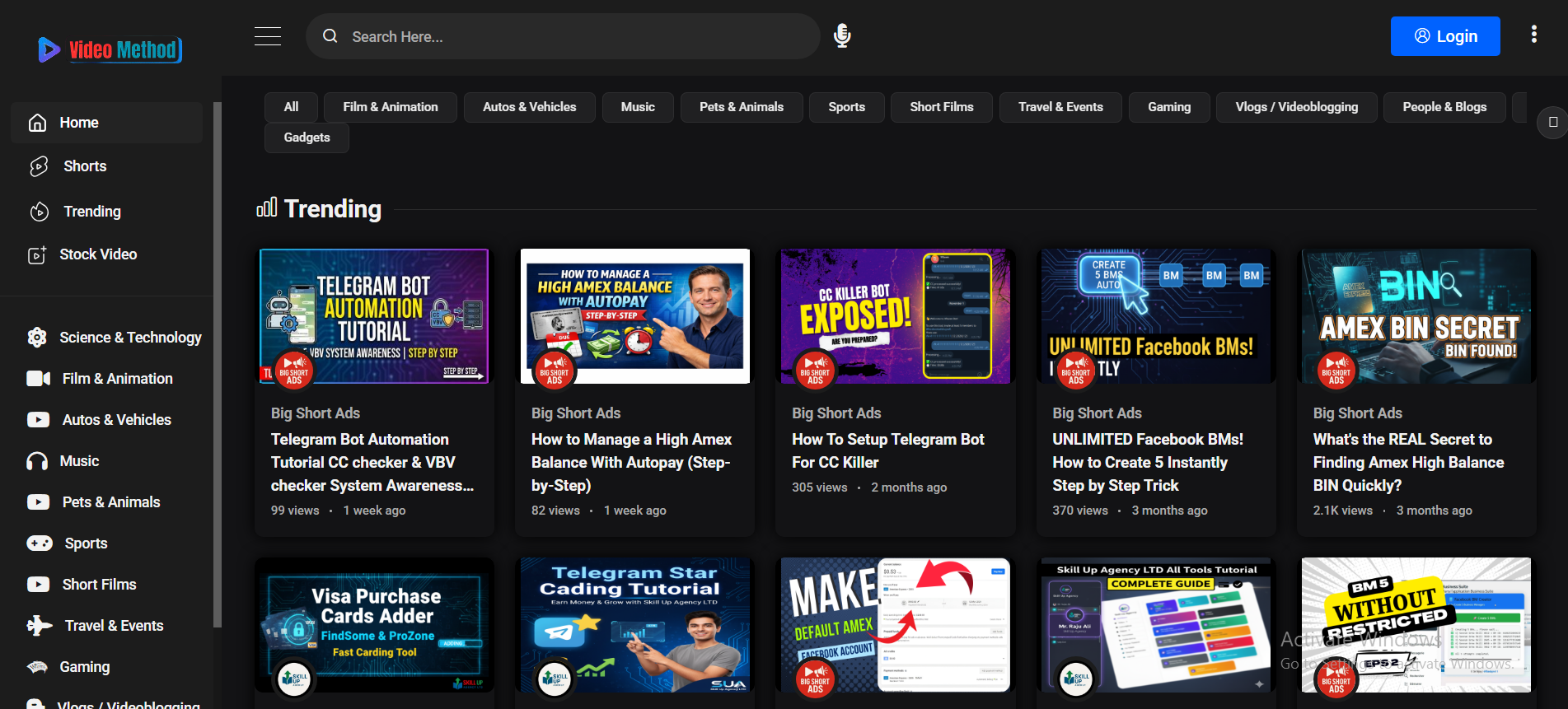Click the Pets & Animals sidebar icon
Image resolution: width=1568 pixels, height=709 pixels.
pos(39,502)
